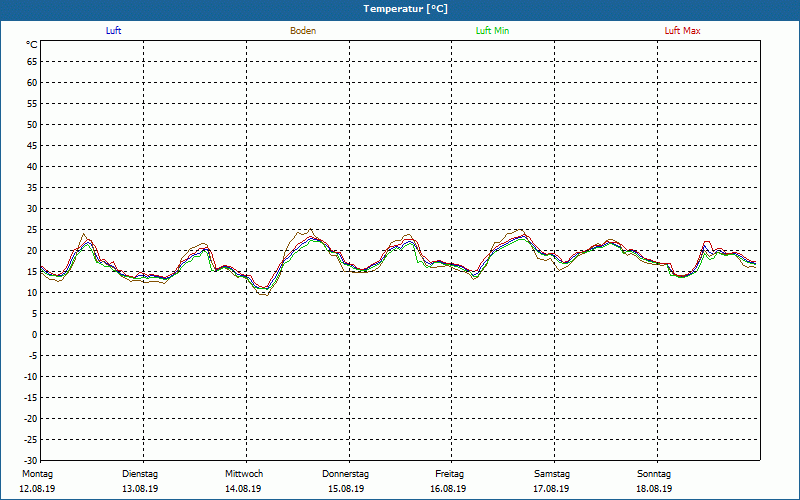This screenshot has width=800, height=500.
Task: Click the 'Sonntag' day label
Action: pyautogui.click(x=654, y=474)
